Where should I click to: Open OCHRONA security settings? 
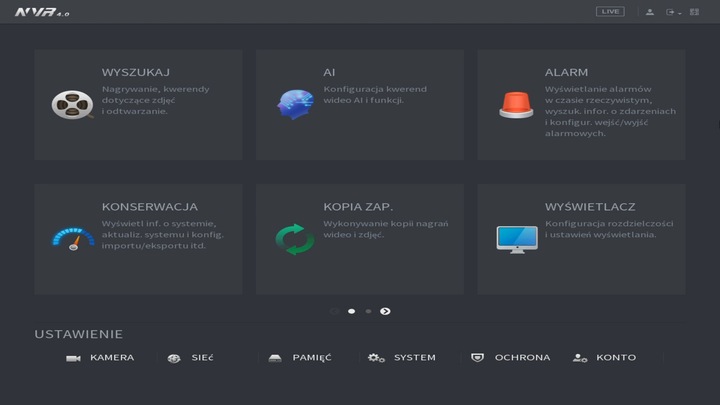[x=510, y=358]
